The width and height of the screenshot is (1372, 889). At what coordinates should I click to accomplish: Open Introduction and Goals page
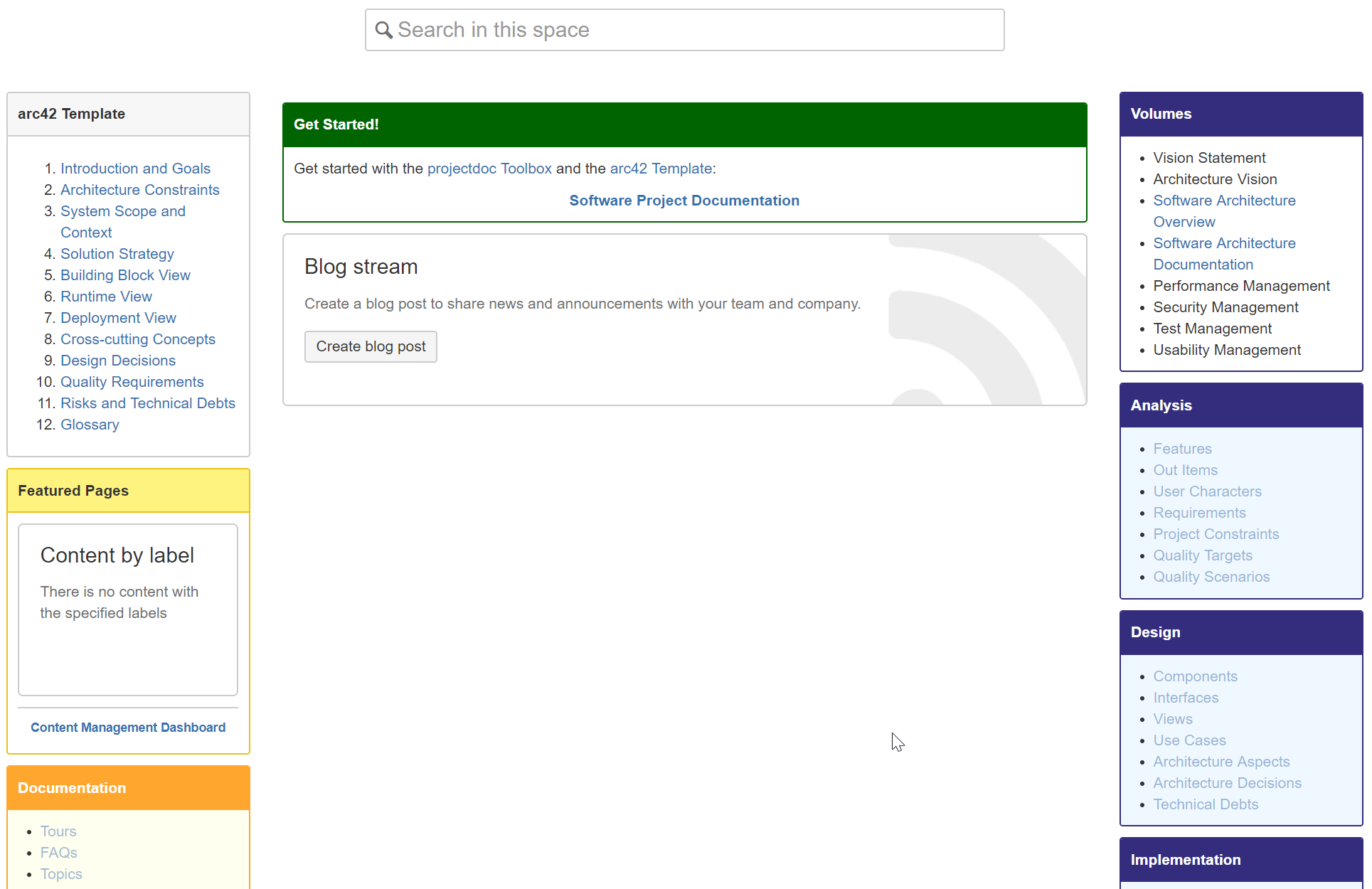(x=135, y=169)
